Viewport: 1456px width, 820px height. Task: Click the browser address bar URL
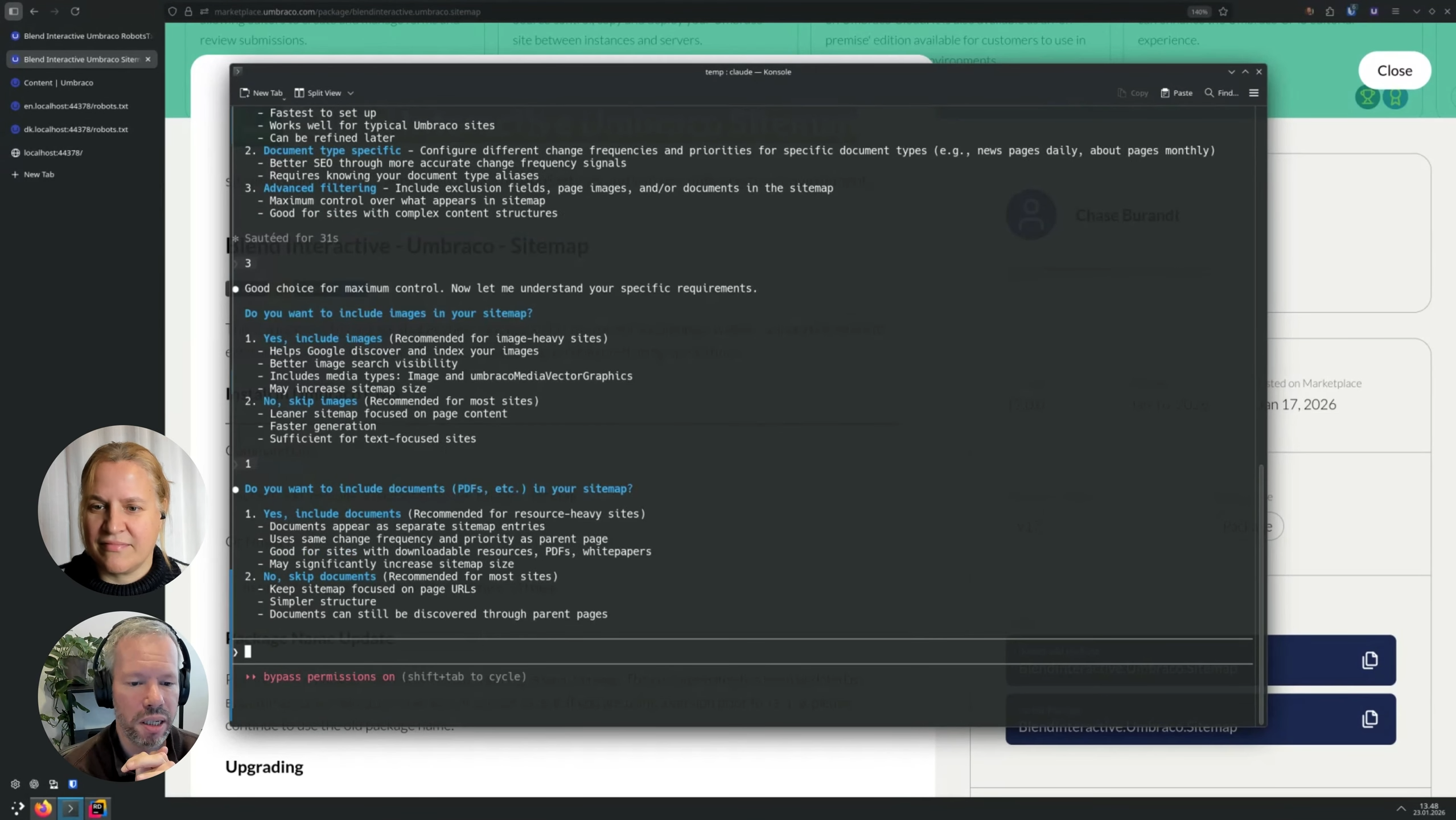click(x=347, y=11)
